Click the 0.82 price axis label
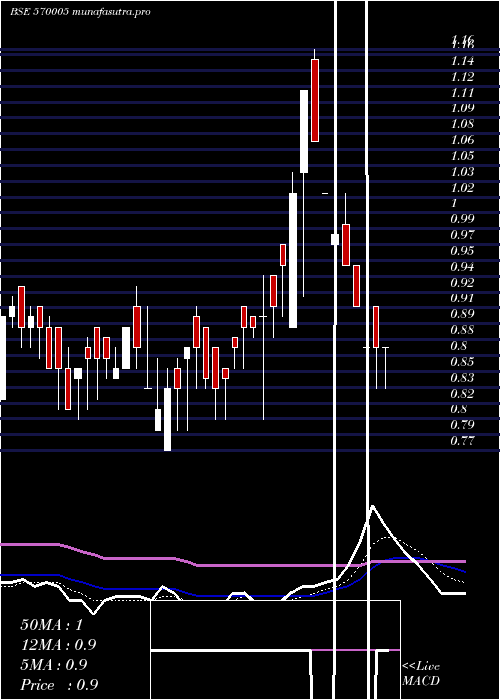Screen dimensions: 500x700 (x=462, y=394)
